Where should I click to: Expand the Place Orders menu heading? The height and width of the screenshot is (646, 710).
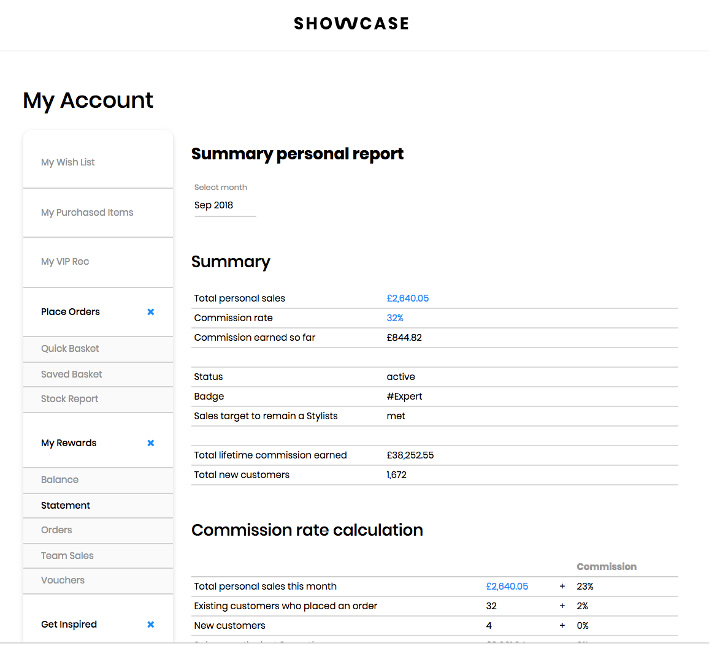(70, 312)
